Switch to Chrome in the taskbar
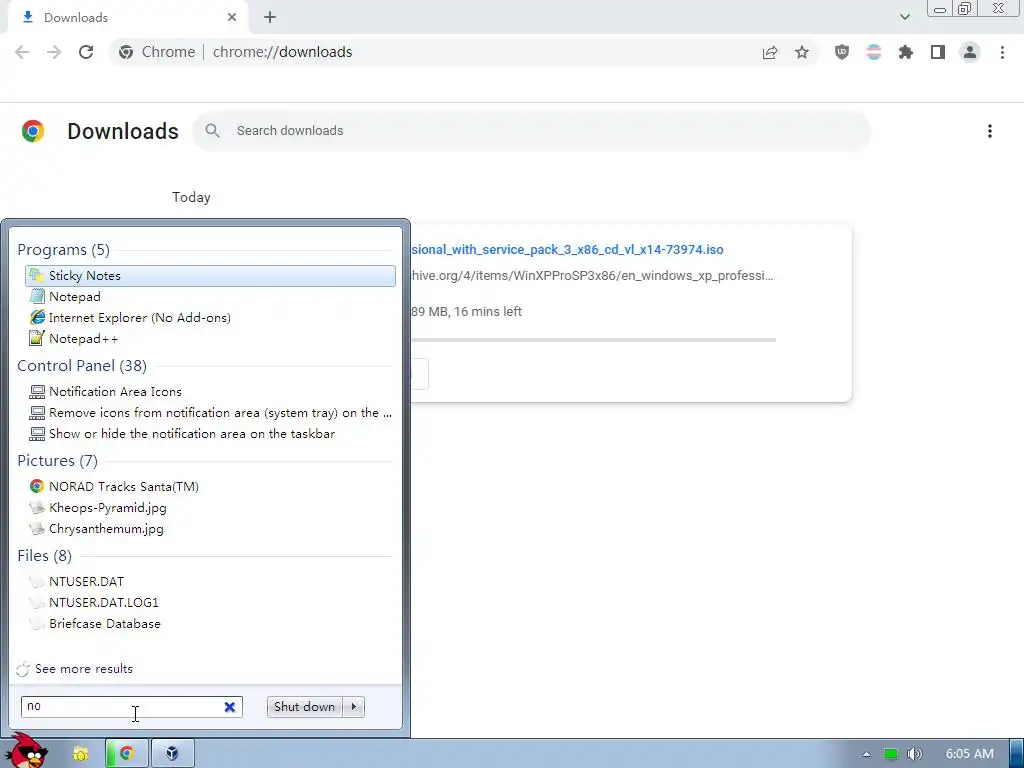Screen dimensions: 1024x768 point(127,754)
